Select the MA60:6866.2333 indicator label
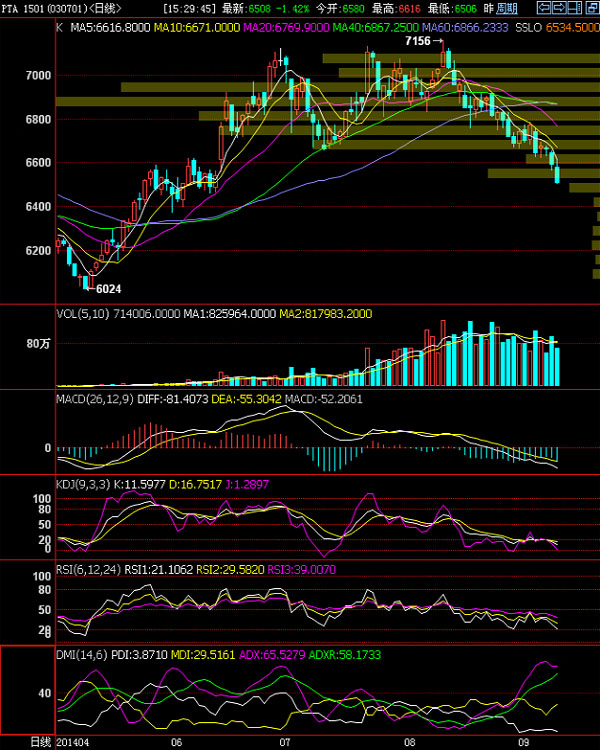 tap(465, 28)
